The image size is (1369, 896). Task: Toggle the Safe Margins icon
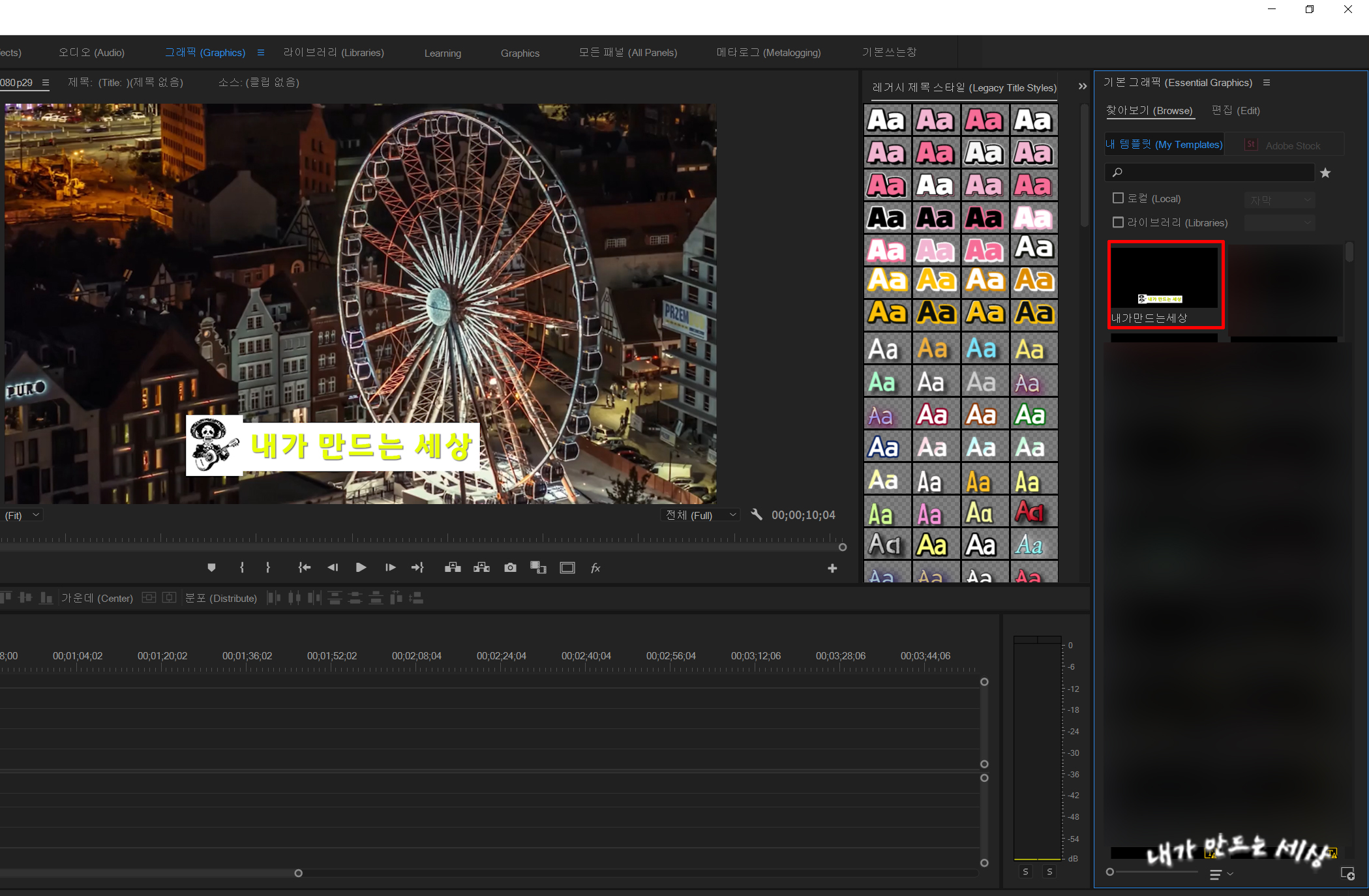tap(567, 568)
